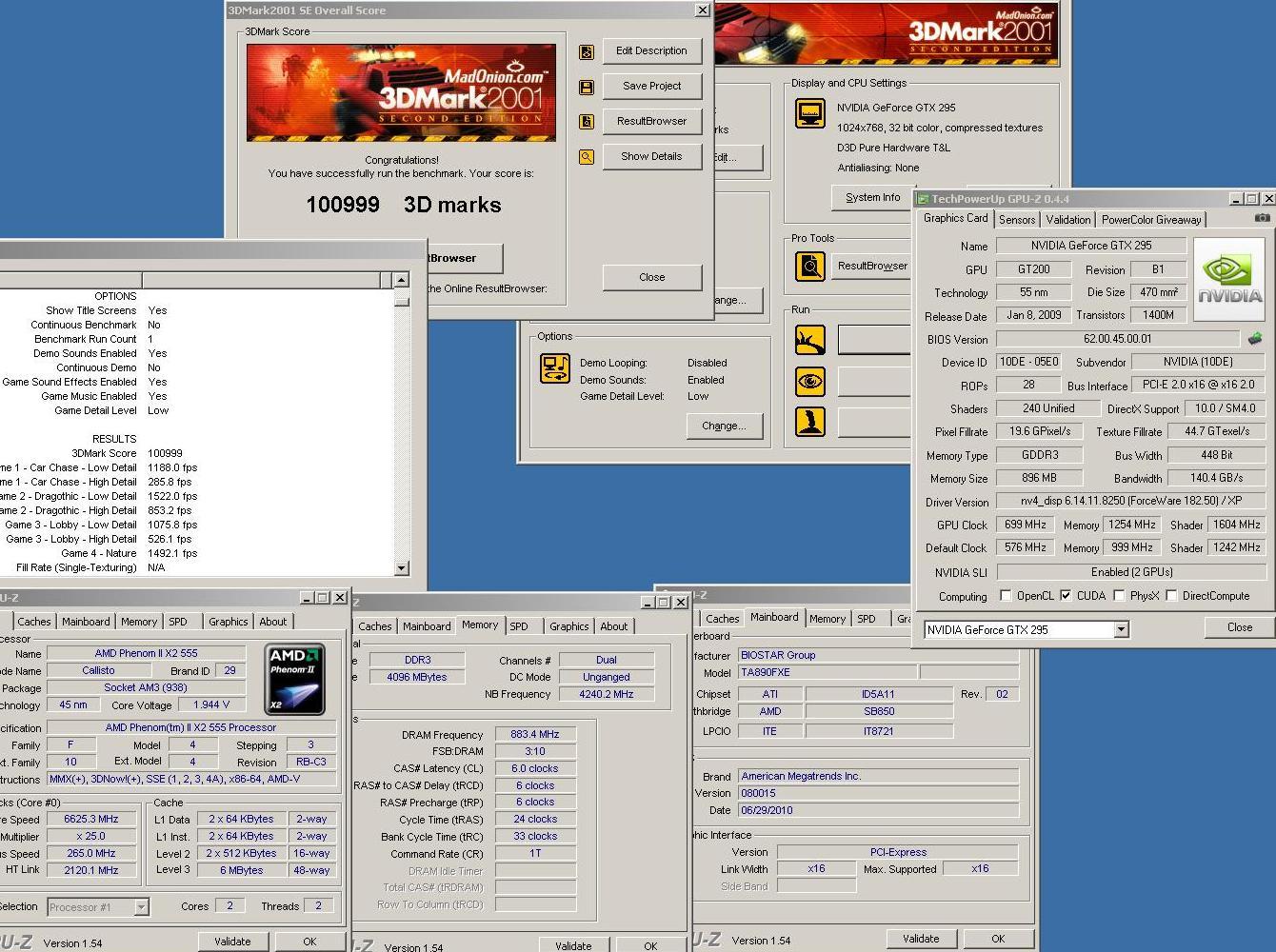Open SPD tab in middle CPU-Z window
Screen dimensions: 1276x952
519,626
